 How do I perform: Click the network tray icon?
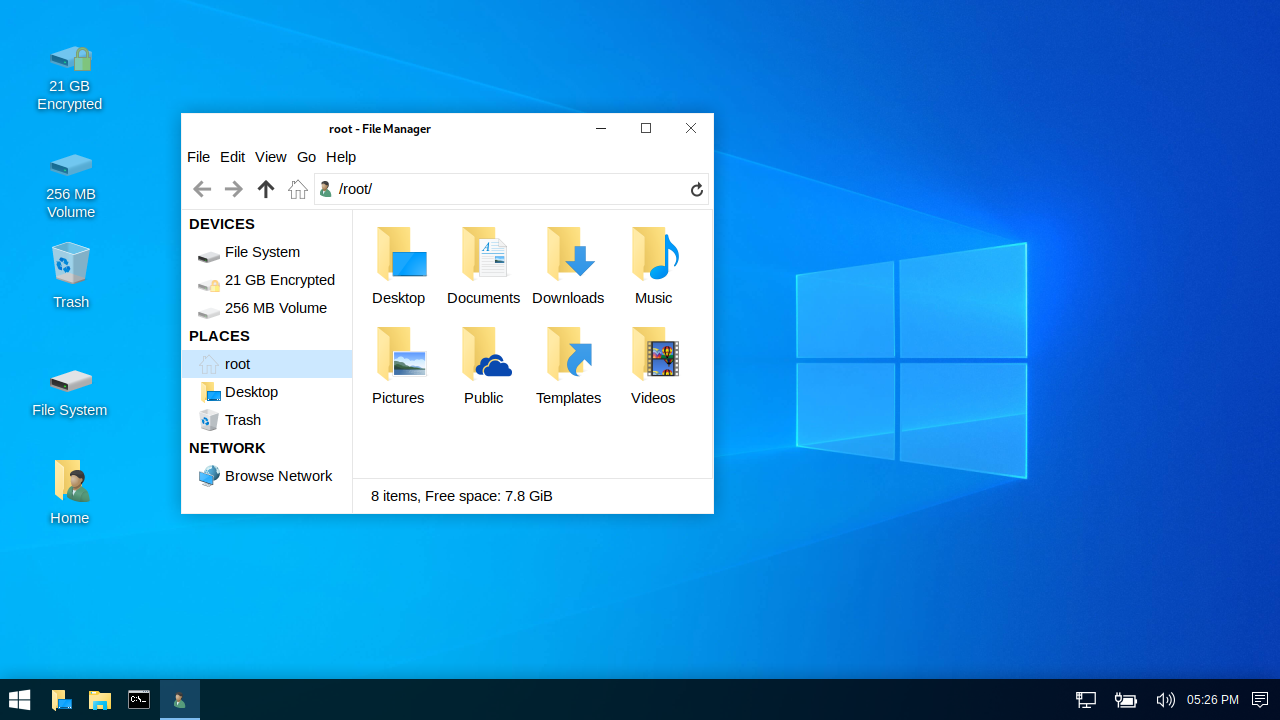[1086, 700]
